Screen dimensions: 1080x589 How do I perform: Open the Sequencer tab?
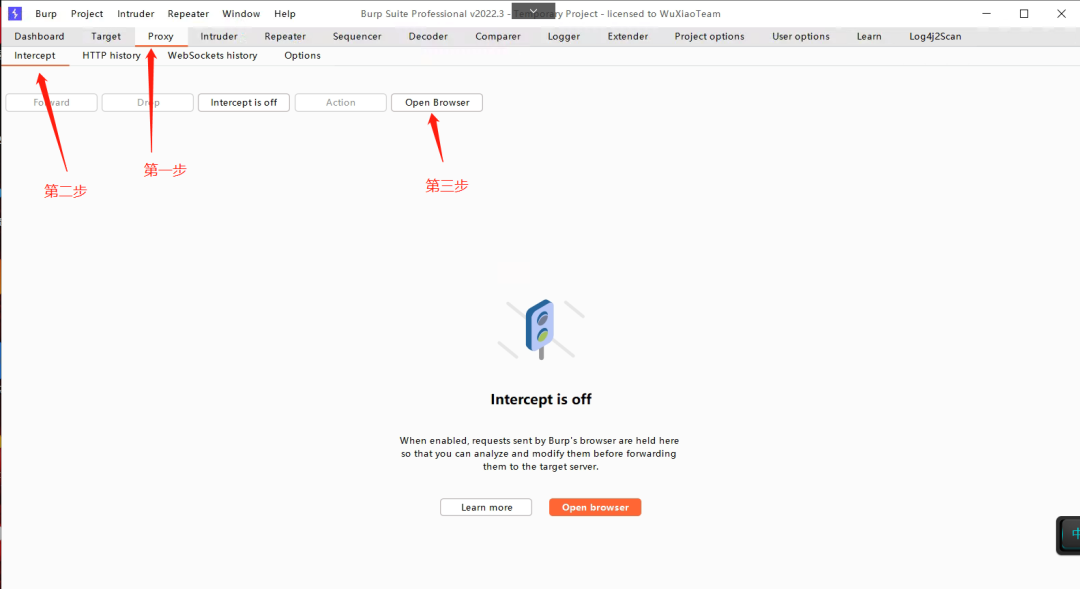357,37
